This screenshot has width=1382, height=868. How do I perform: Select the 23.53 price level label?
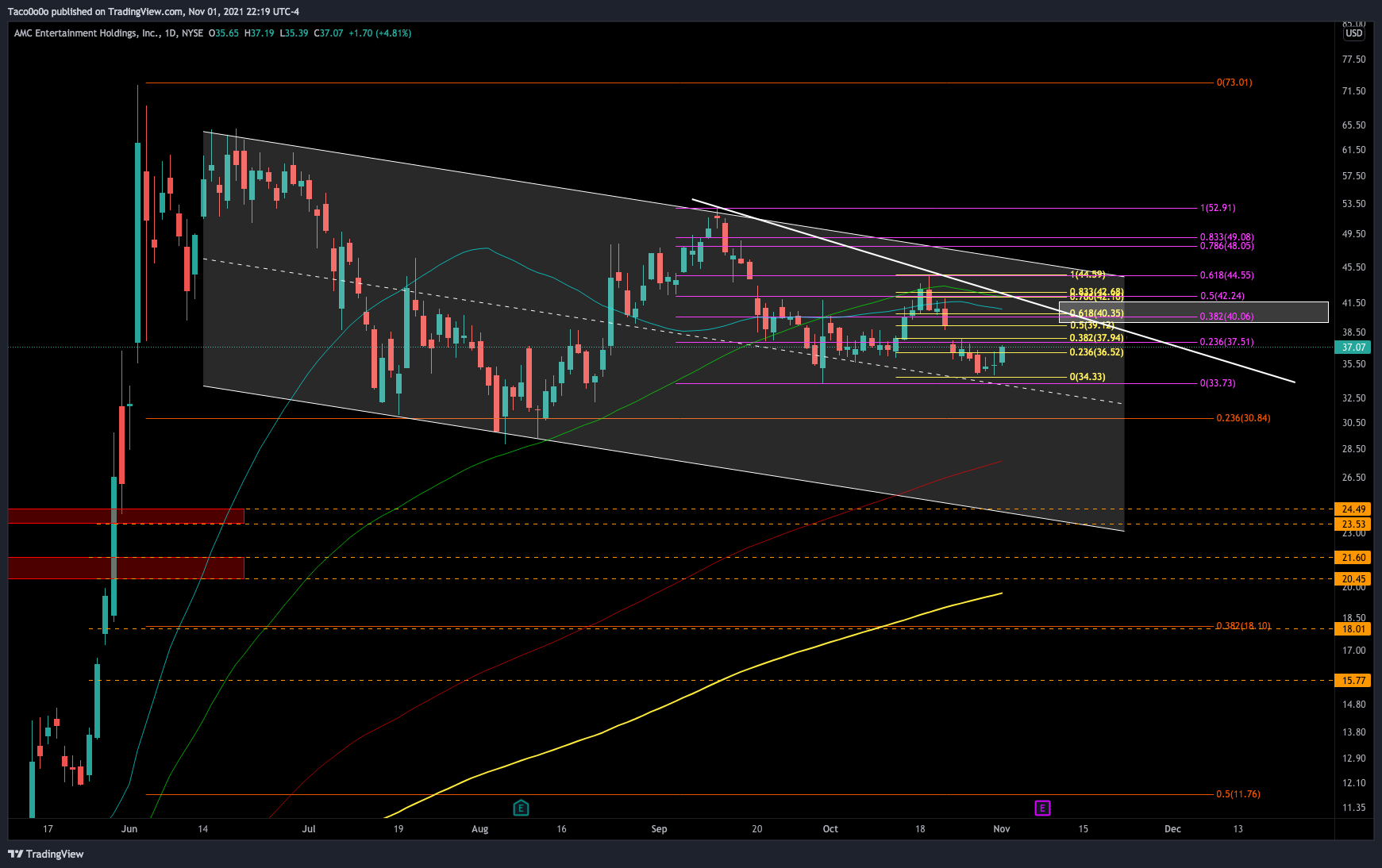1354,524
